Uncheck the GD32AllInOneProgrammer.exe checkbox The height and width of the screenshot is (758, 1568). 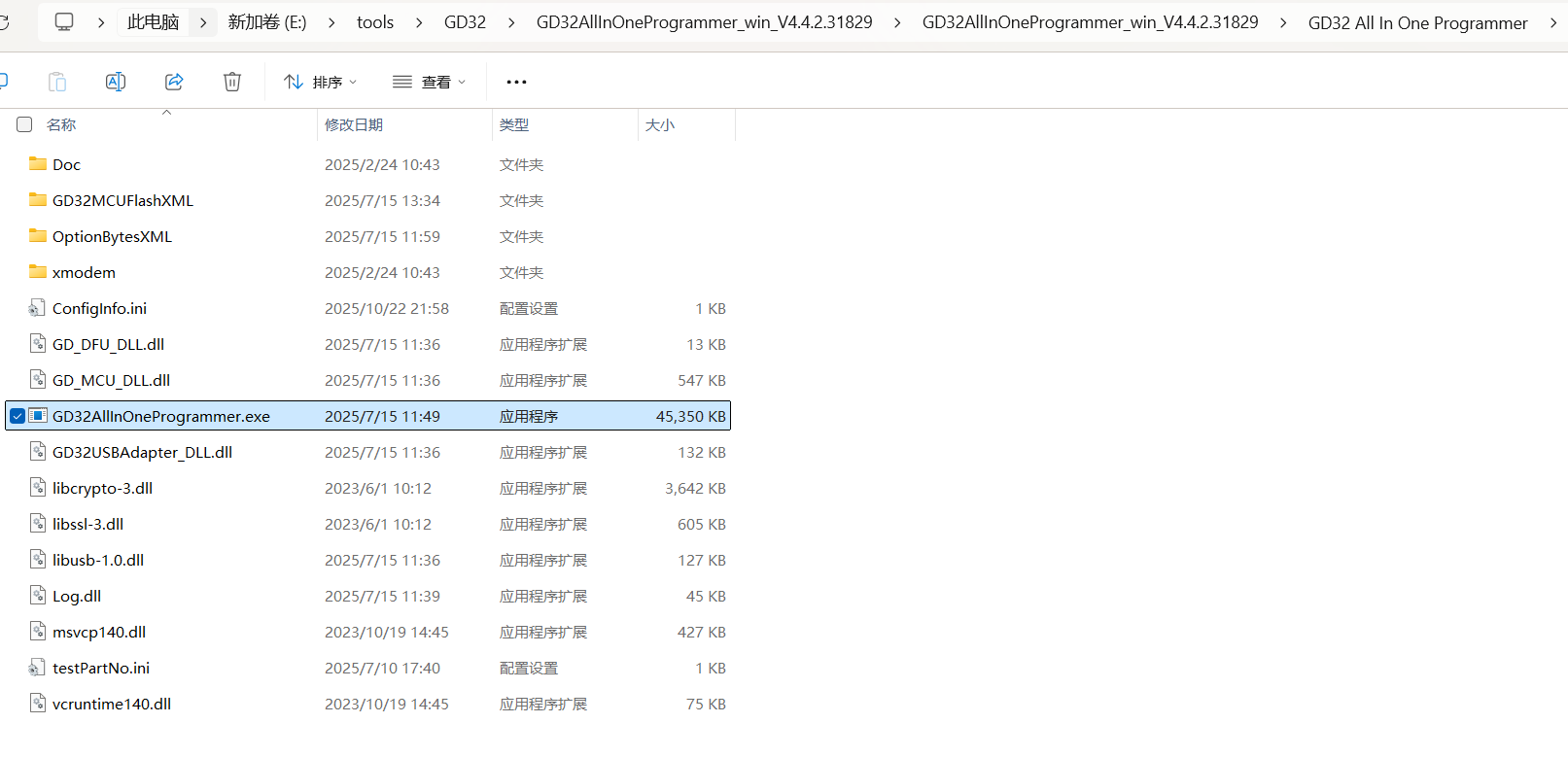pos(17,416)
